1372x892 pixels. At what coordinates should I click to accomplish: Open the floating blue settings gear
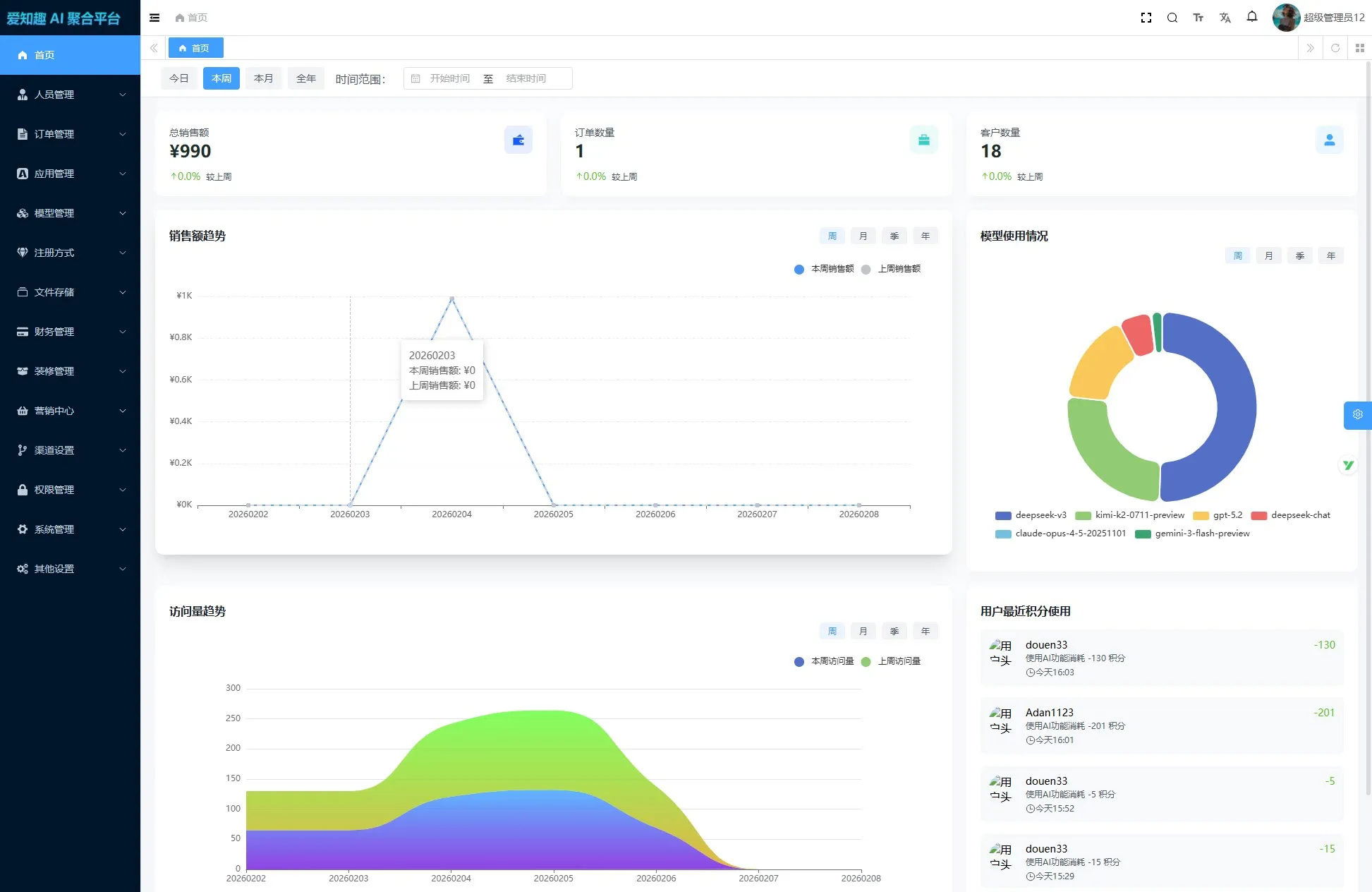coord(1357,415)
